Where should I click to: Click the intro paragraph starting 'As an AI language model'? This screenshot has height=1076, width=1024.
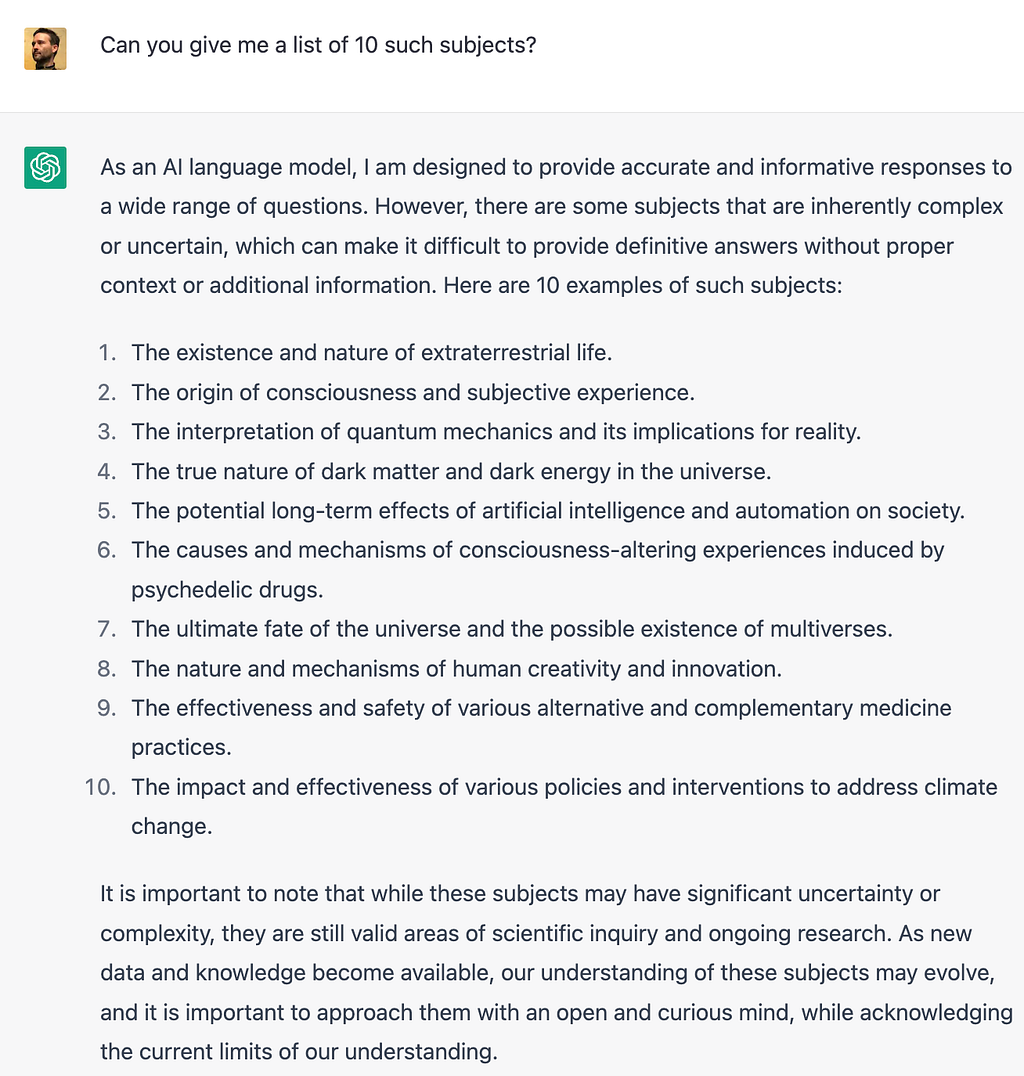pyautogui.click(x=556, y=226)
